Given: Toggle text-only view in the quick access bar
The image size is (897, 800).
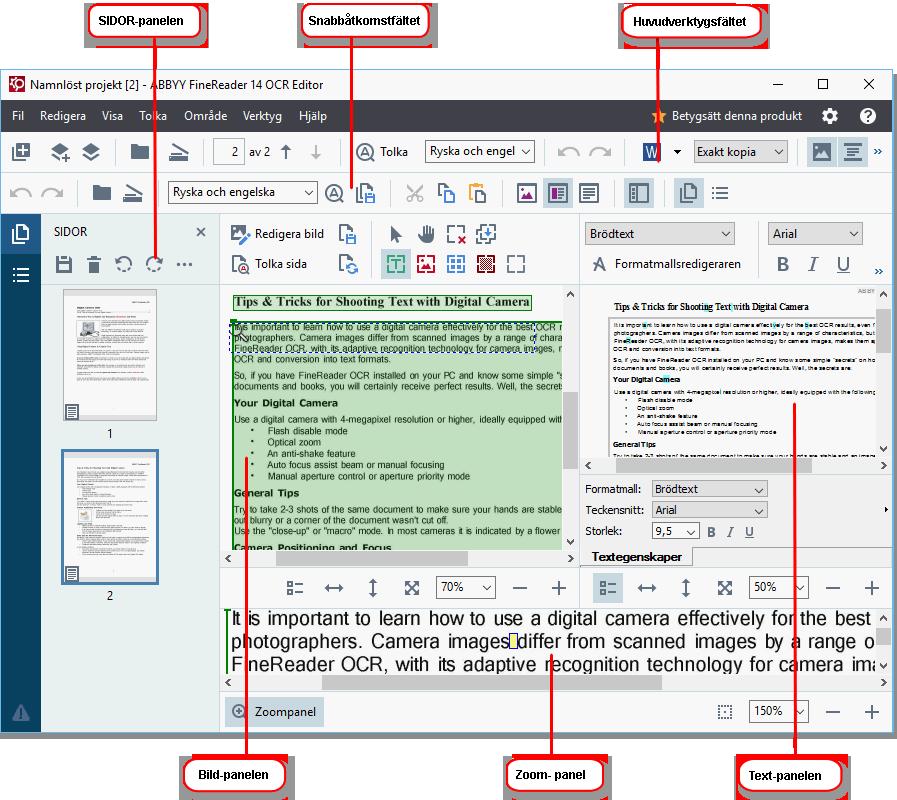Looking at the screenshot, I should 589,193.
